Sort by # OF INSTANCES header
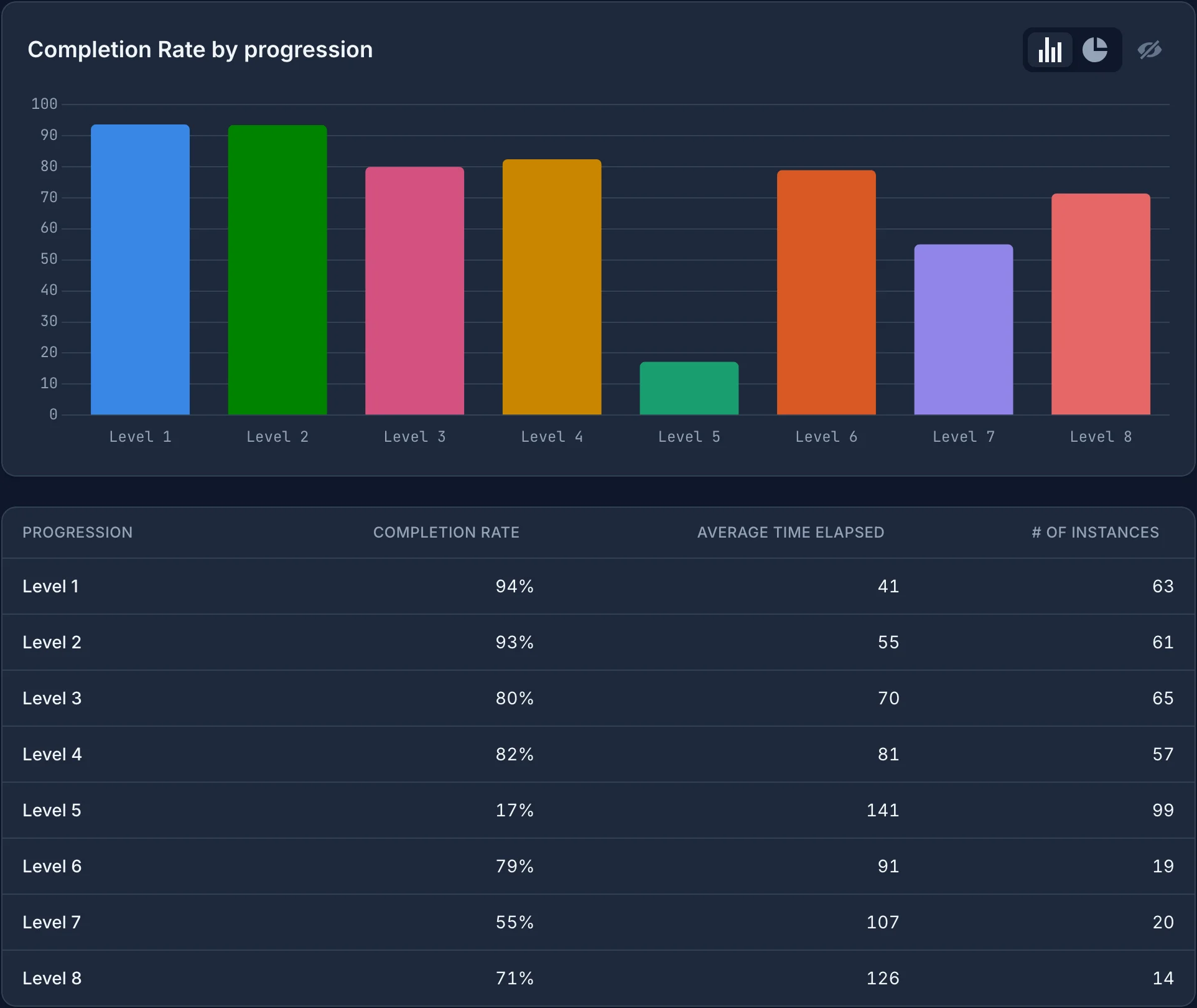The image size is (1197, 1008). (x=1095, y=533)
